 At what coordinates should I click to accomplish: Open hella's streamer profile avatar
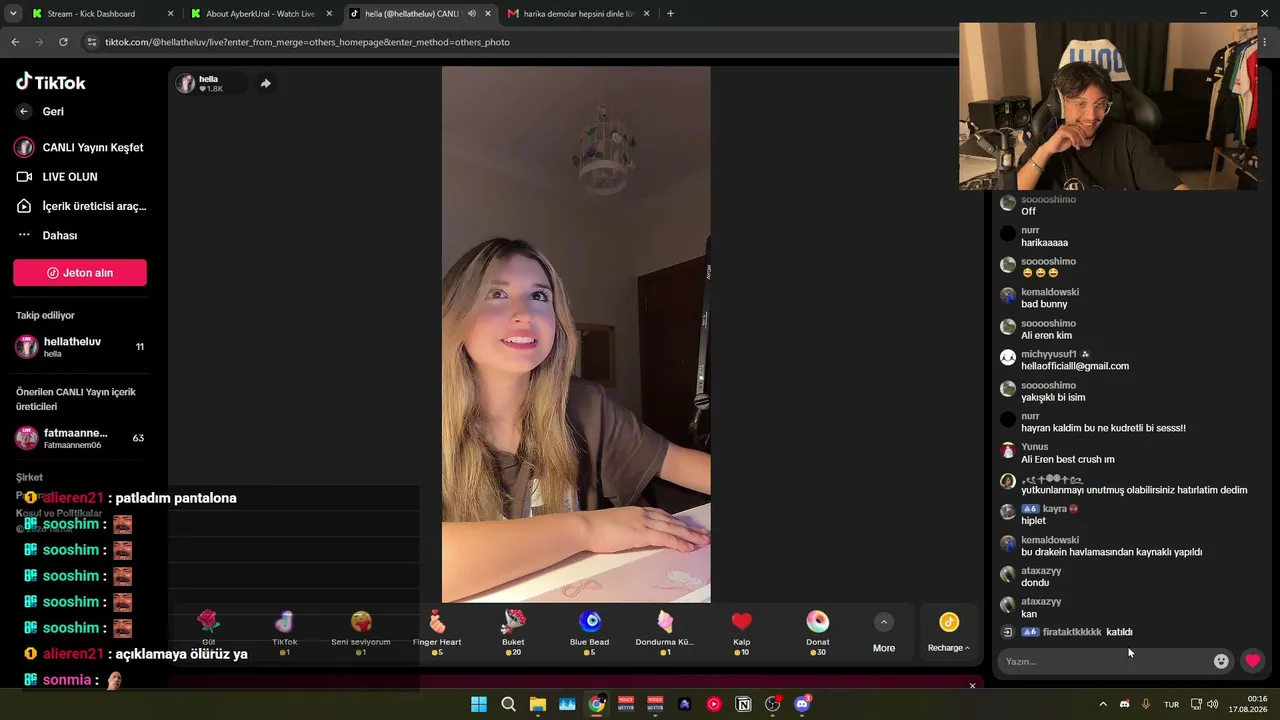[x=185, y=83]
